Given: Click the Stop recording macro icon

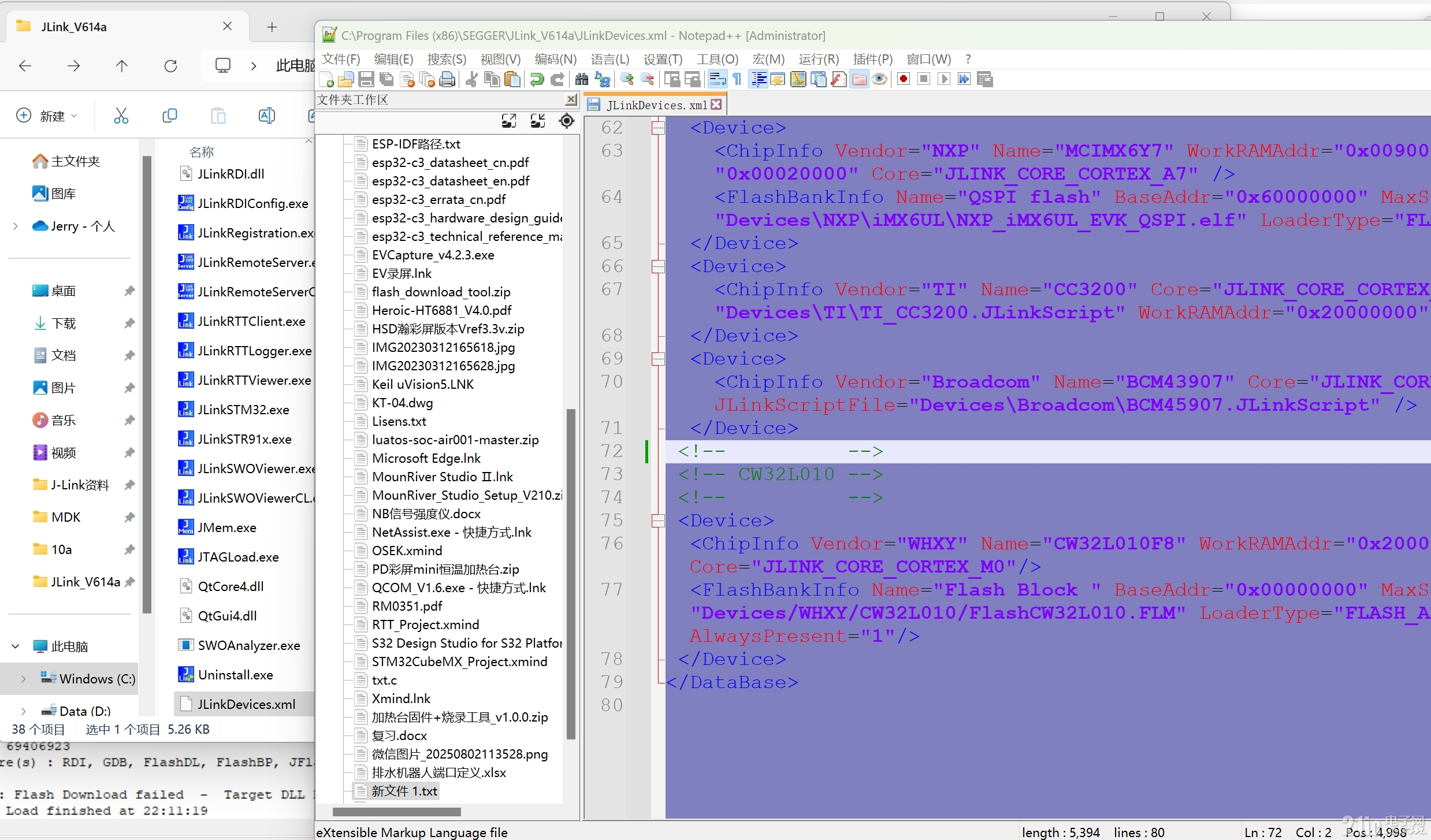Looking at the screenshot, I should pos(924,79).
